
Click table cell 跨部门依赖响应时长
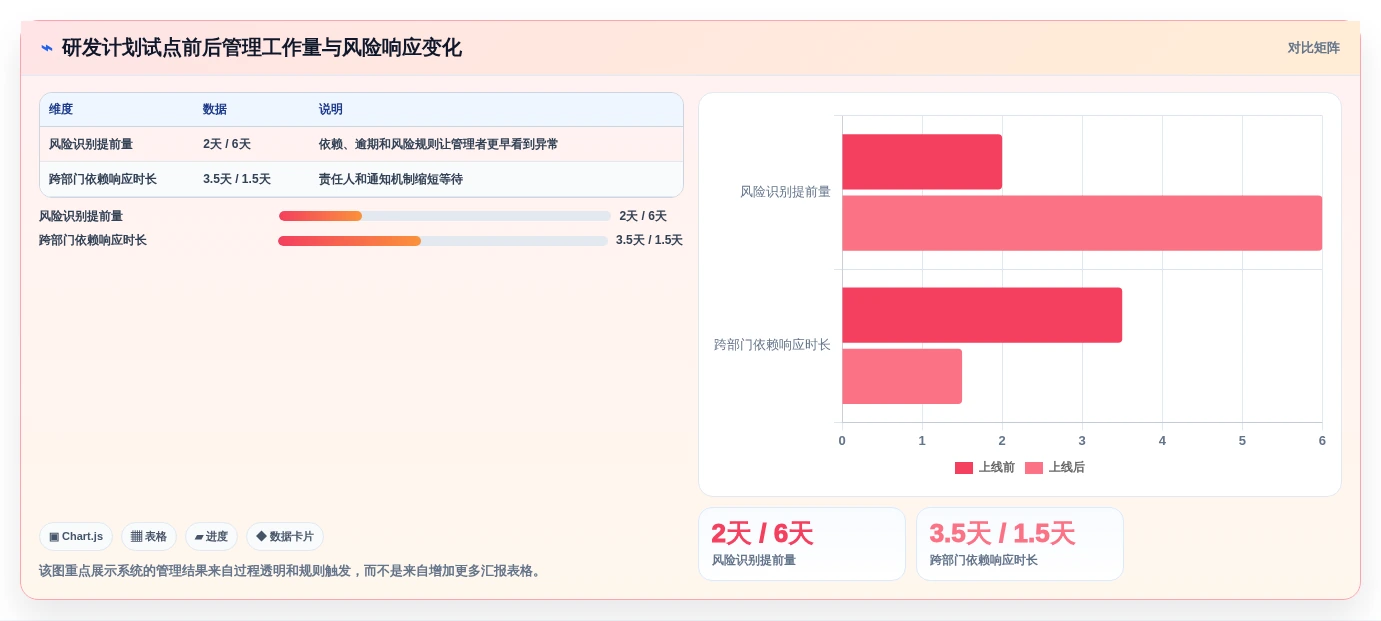click(103, 179)
